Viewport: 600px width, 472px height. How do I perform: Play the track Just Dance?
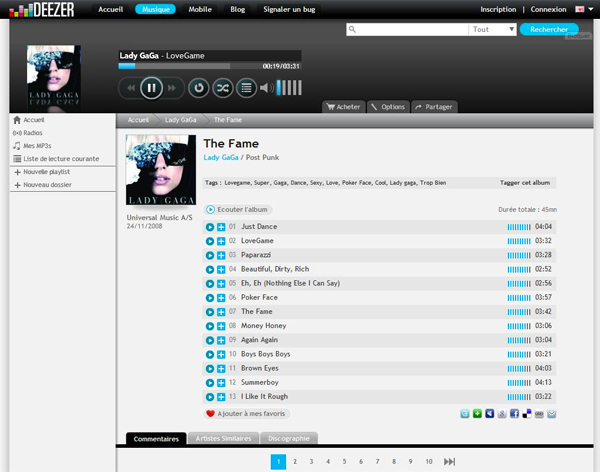[x=210, y=227]
